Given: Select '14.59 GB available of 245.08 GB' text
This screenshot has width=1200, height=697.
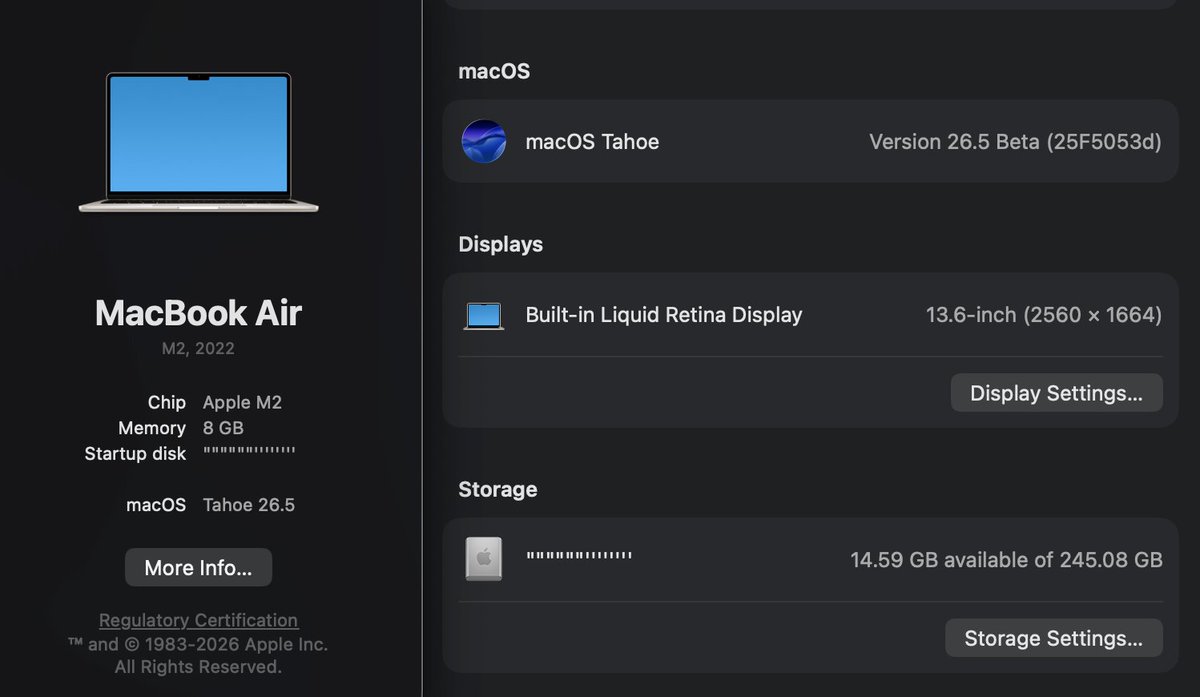Looking at the screenshot, I should click(1006, 560).
